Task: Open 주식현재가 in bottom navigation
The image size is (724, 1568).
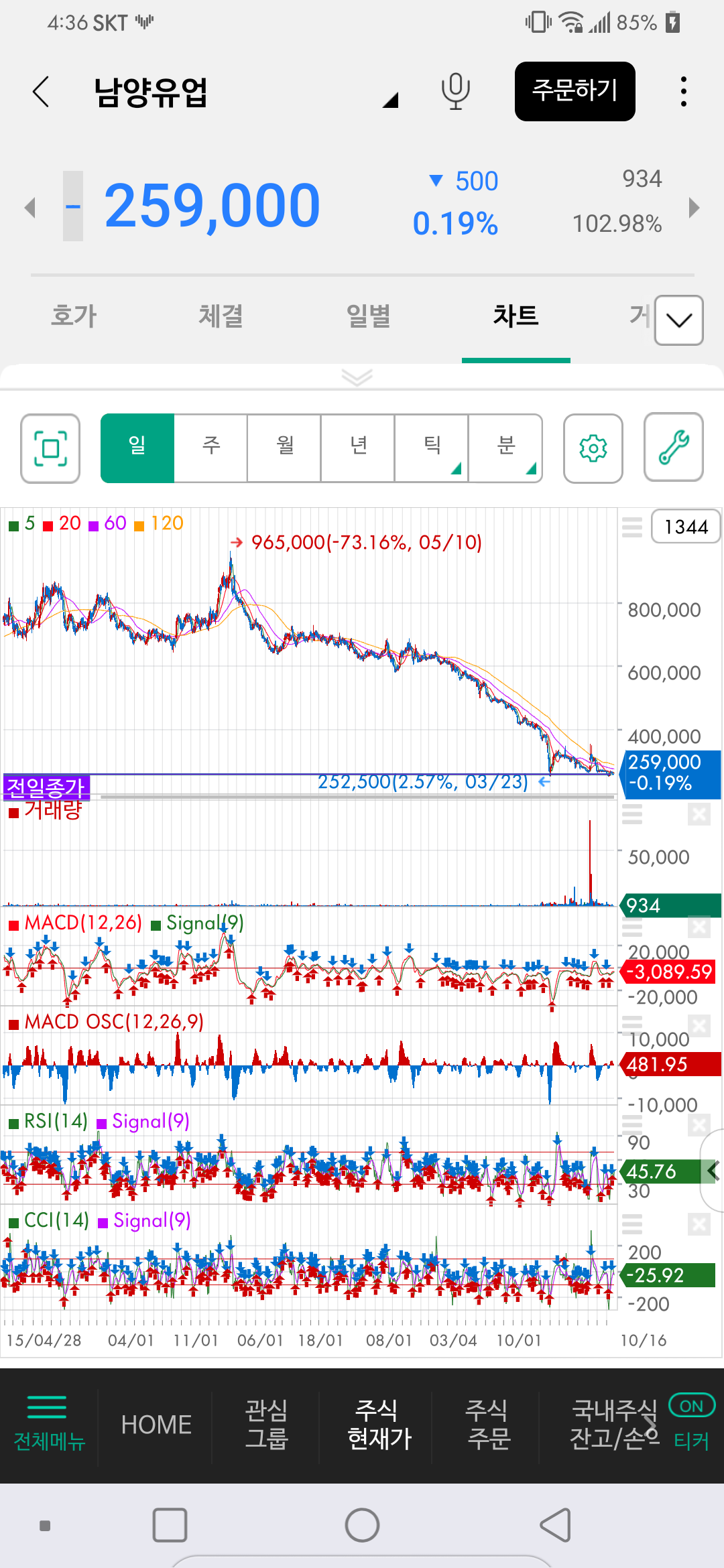Action: click(379, 1425)
